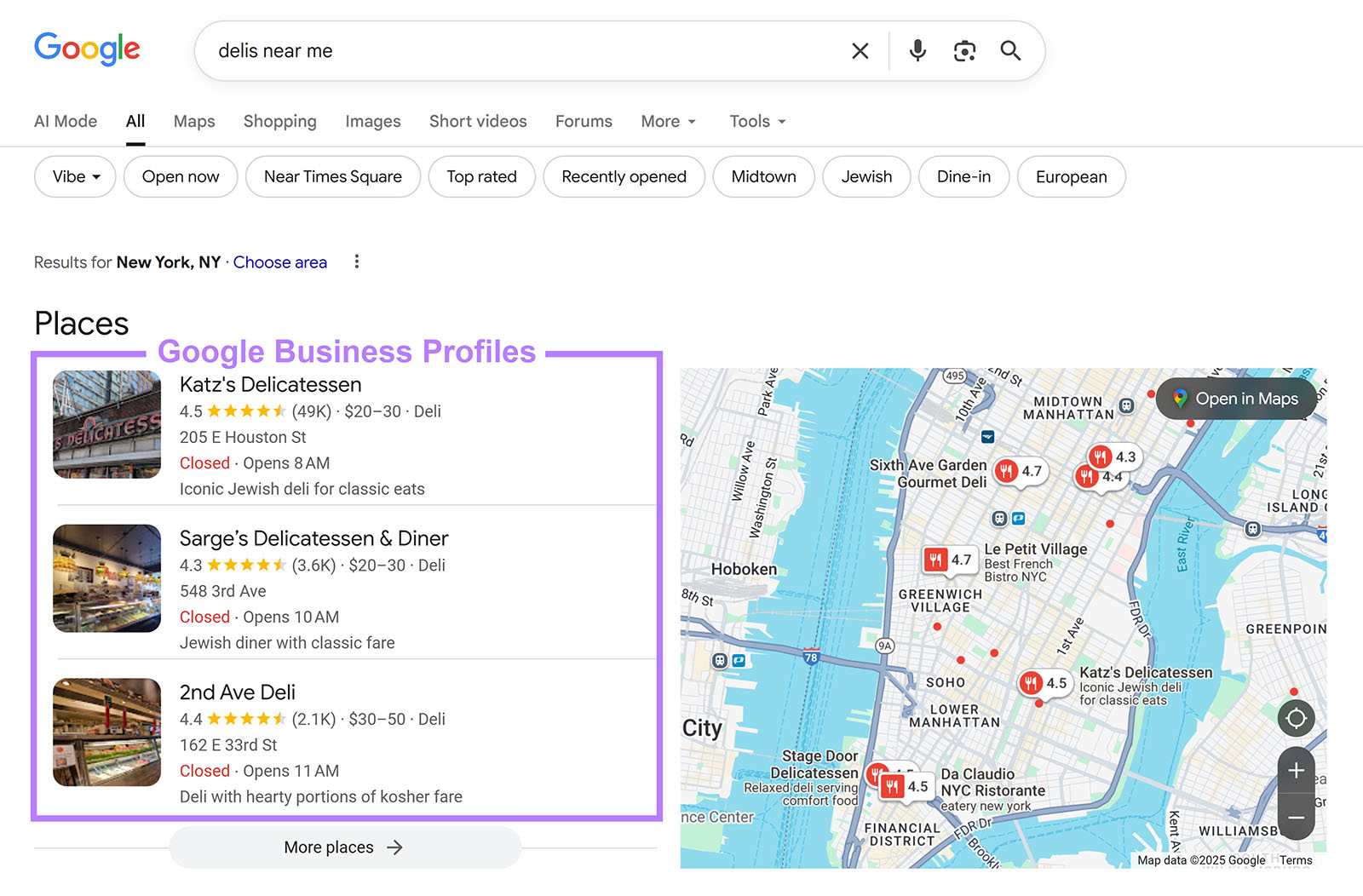Click the Choose area link

pyautogui.click(x=279, y=261)
